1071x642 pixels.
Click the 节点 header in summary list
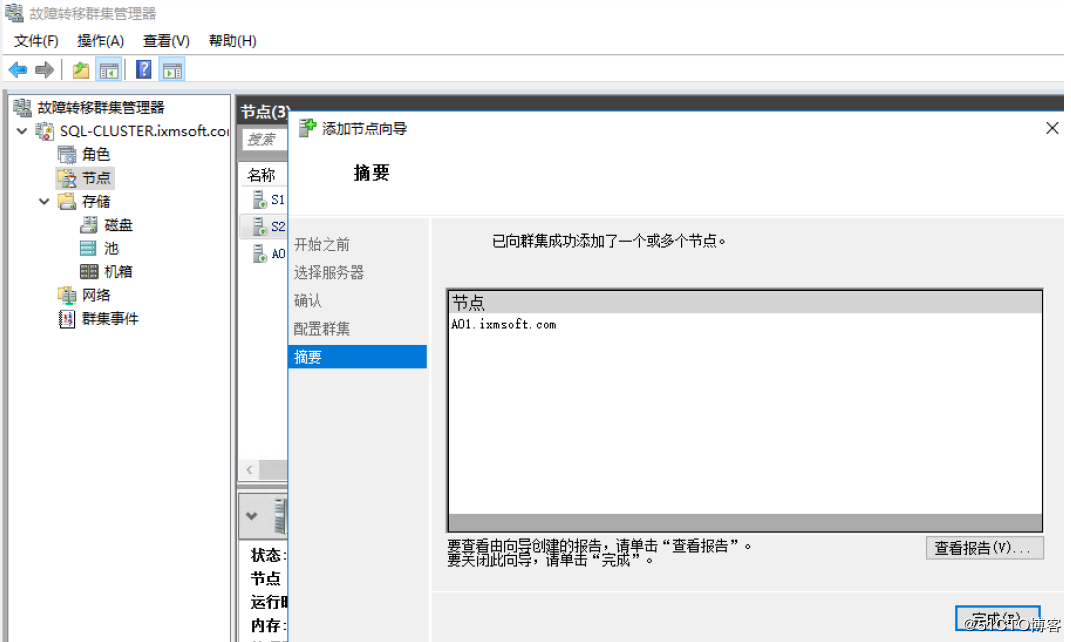745,303
